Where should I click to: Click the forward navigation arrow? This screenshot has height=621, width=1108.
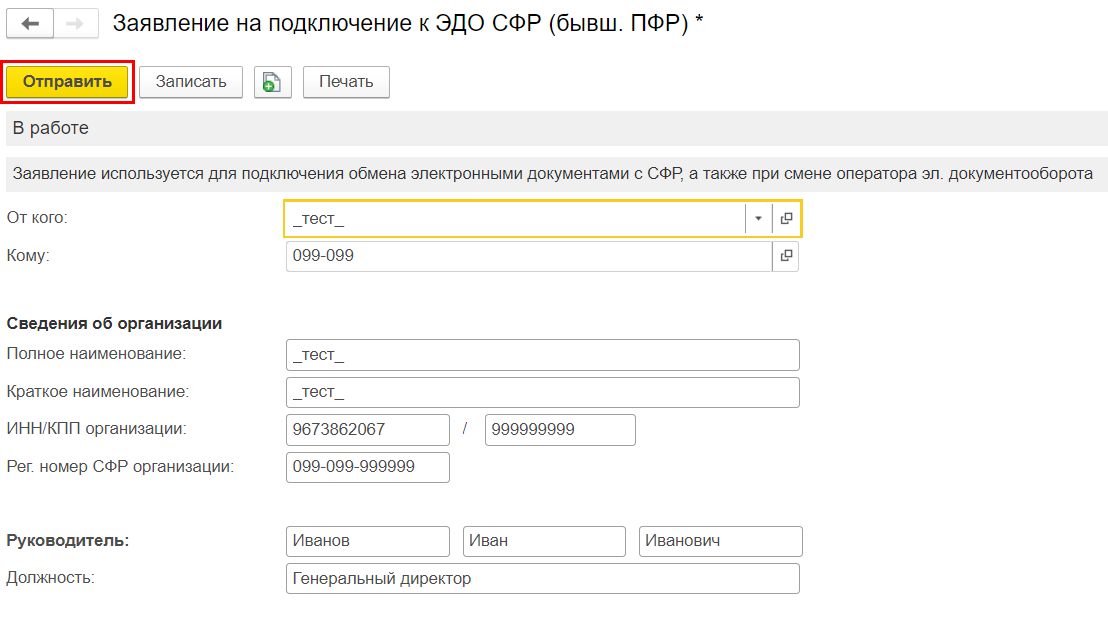point(75,24)
